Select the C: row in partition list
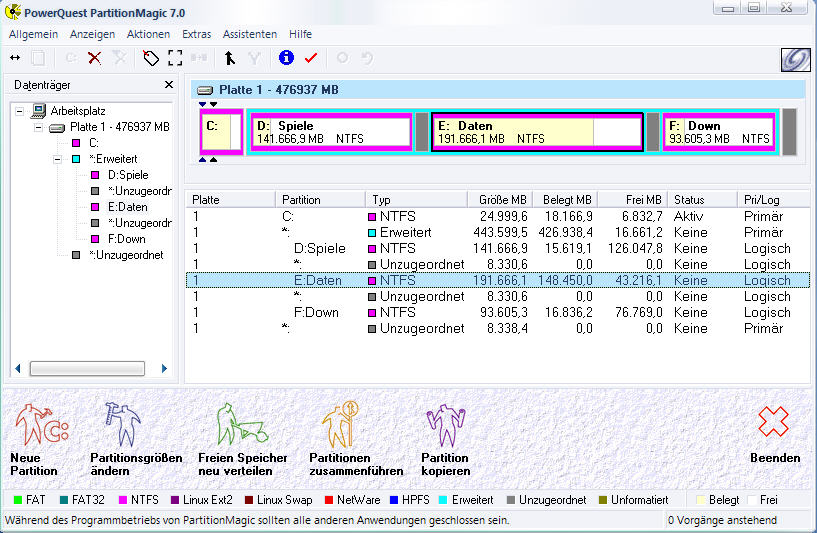The width and height of the screenshot is (817, 533). (x=498, y=216)
